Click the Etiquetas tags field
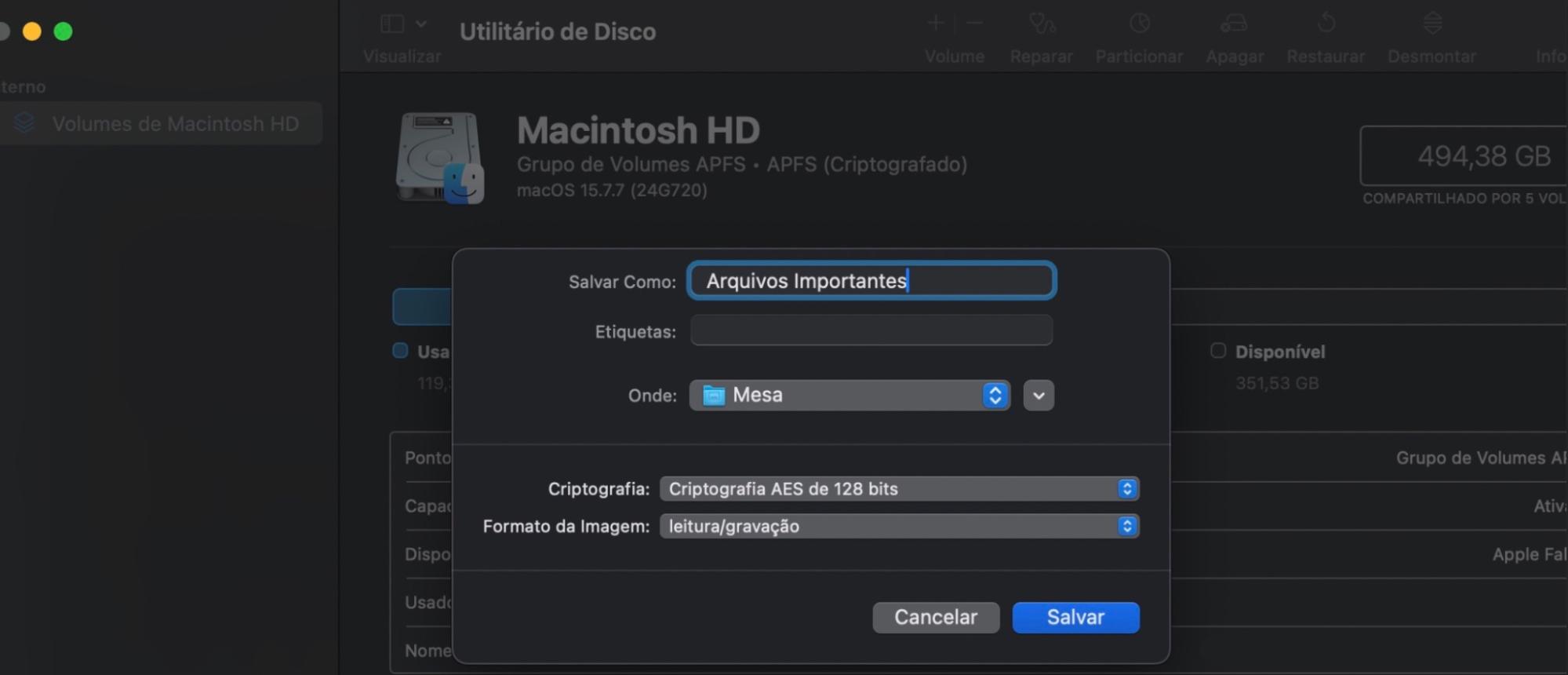Screen dimensions: 1568x675 point(871,330)
